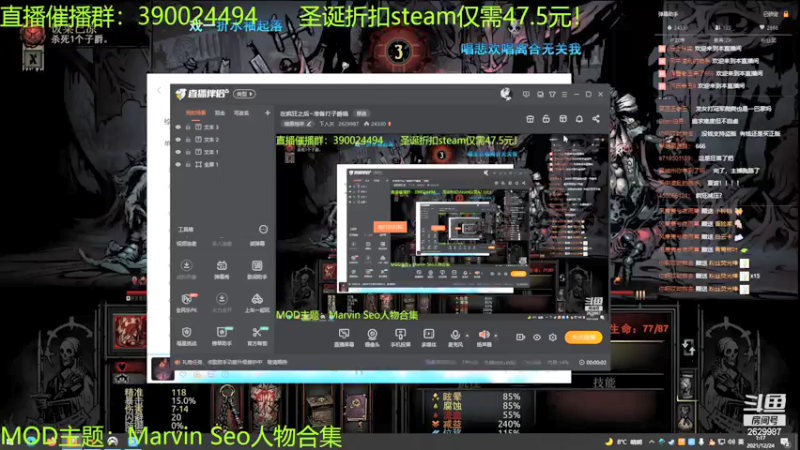Toggle the lock on 文本 3 layer

(x=188, y=127)
